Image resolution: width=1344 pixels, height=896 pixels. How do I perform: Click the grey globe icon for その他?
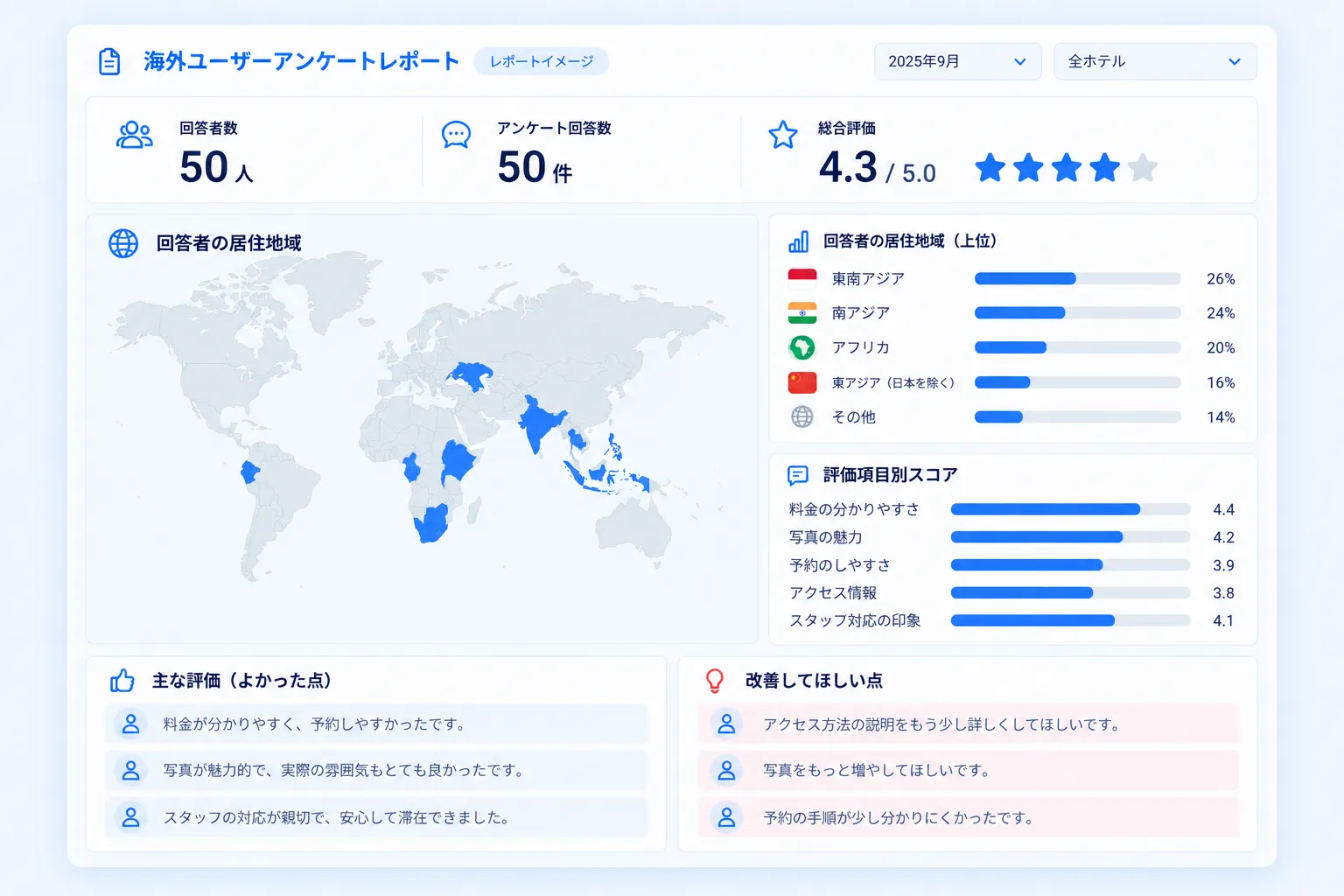click(802, 416)
